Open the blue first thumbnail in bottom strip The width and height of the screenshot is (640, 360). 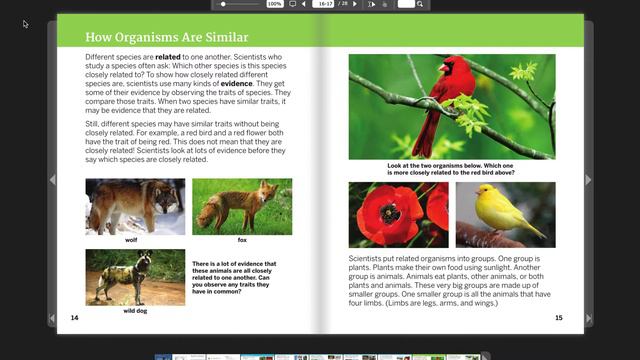163,358
